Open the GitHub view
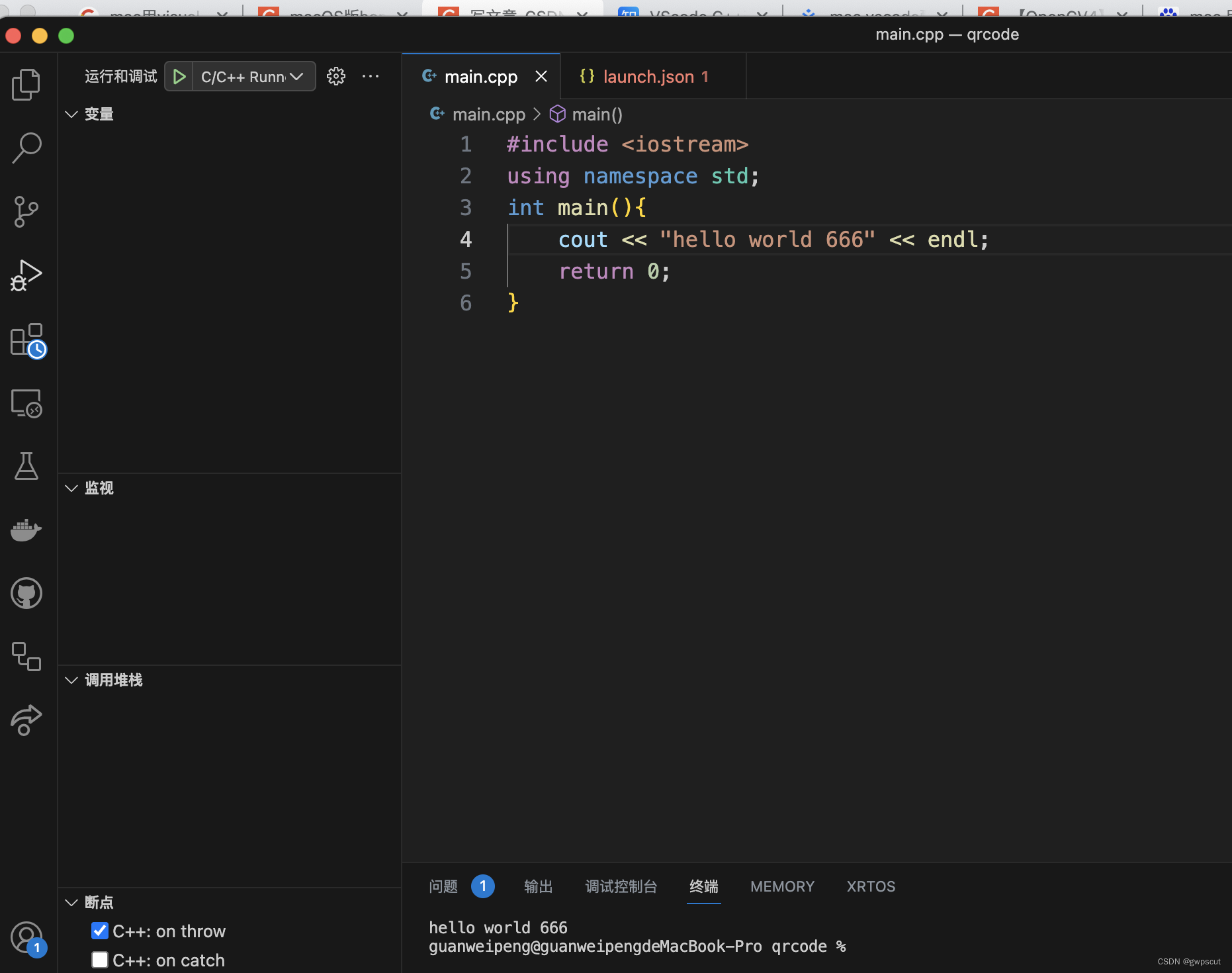 pos(26,593)
